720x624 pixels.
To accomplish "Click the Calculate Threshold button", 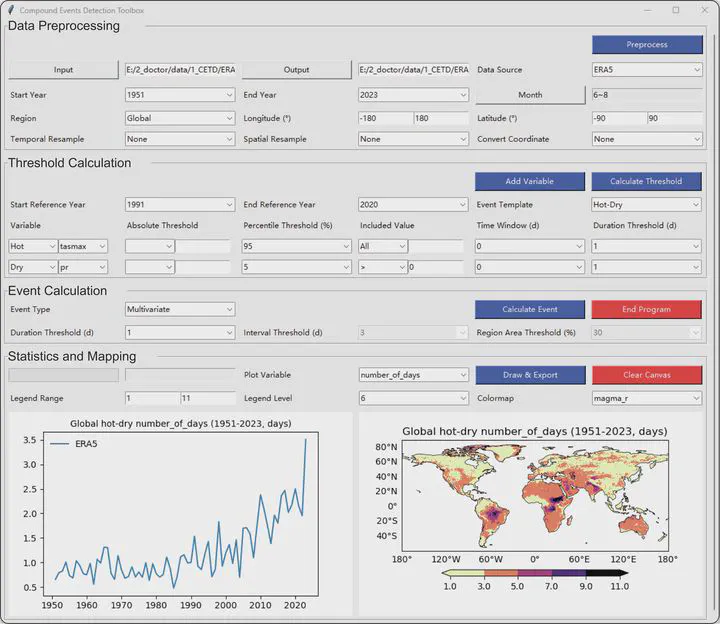I will [646, 181].
